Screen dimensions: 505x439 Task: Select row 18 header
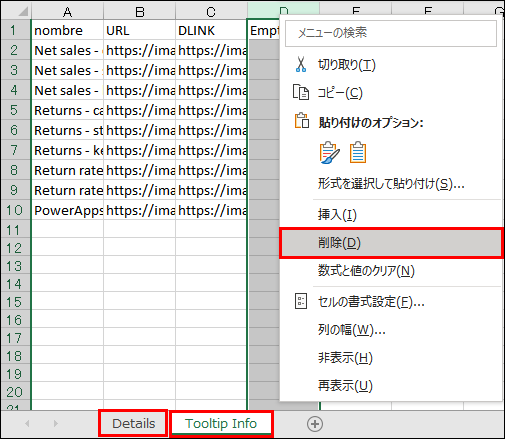[15, 356]
